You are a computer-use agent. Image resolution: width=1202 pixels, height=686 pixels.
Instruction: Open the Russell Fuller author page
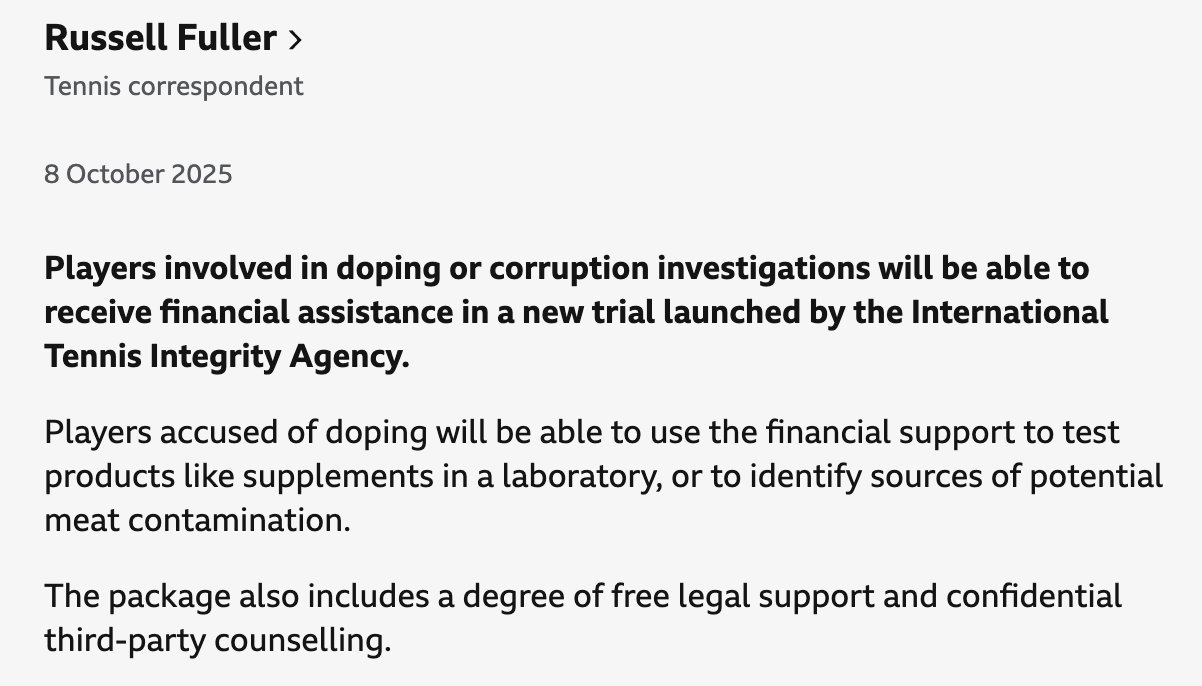click(172, 38)
